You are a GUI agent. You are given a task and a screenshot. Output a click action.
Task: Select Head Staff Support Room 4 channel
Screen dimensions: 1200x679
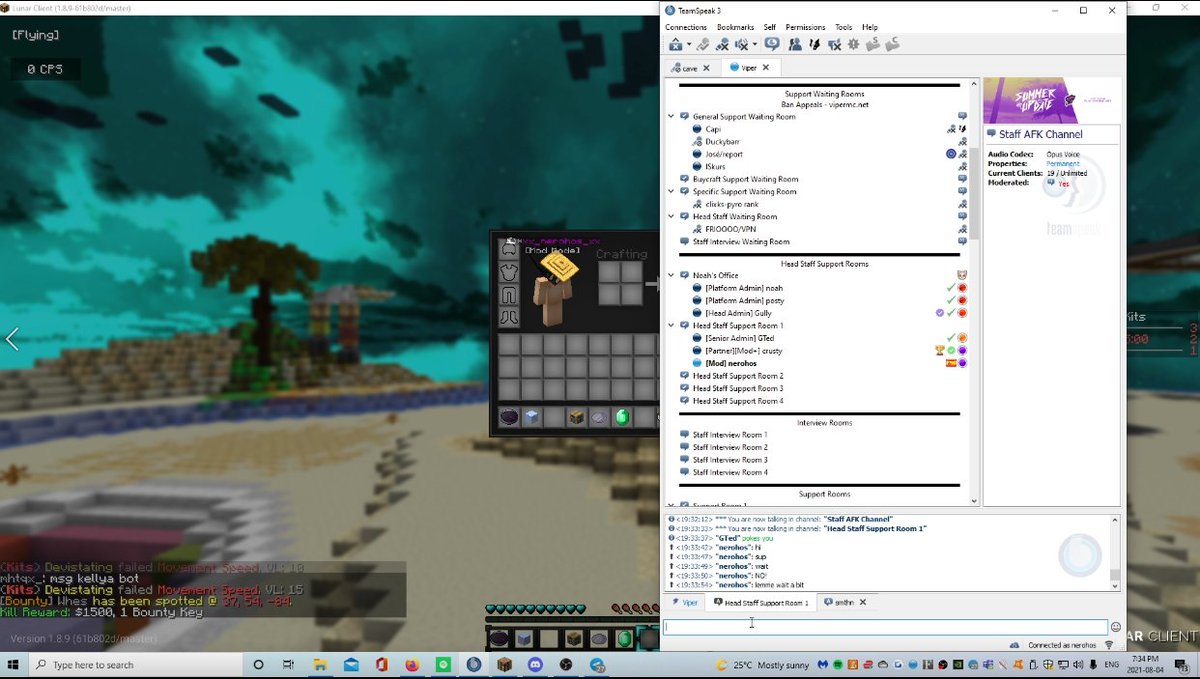[x=738, y=401]
